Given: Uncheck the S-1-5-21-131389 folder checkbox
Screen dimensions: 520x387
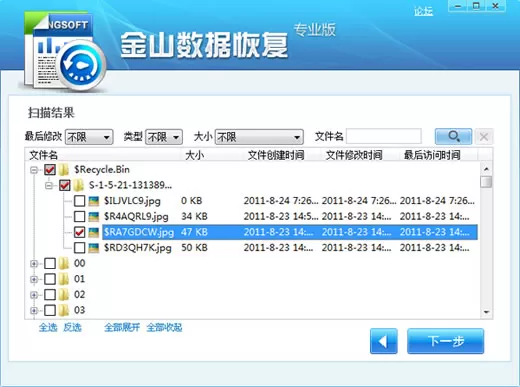Looking at the screenshot, I should tap(65, 185).
